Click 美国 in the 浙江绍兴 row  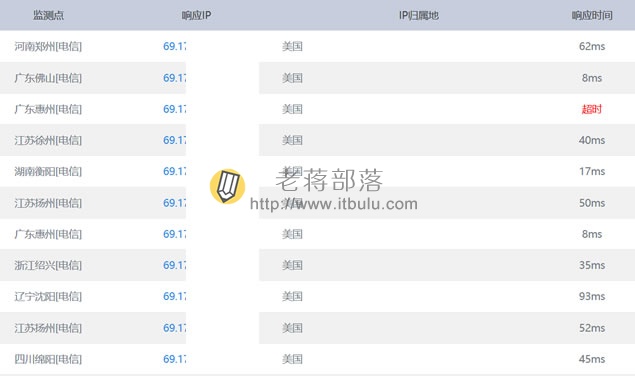tap(292, 265)
